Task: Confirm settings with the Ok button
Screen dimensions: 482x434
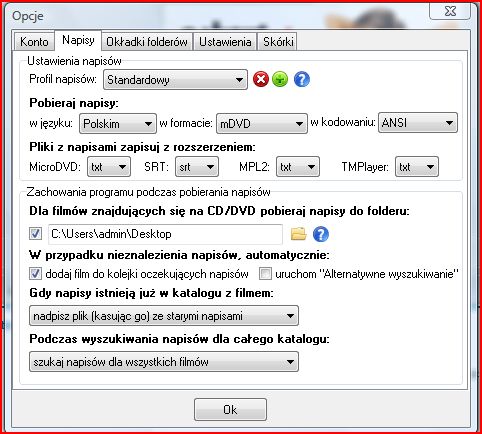Action: pyautogui.click(x=230, y=410)
